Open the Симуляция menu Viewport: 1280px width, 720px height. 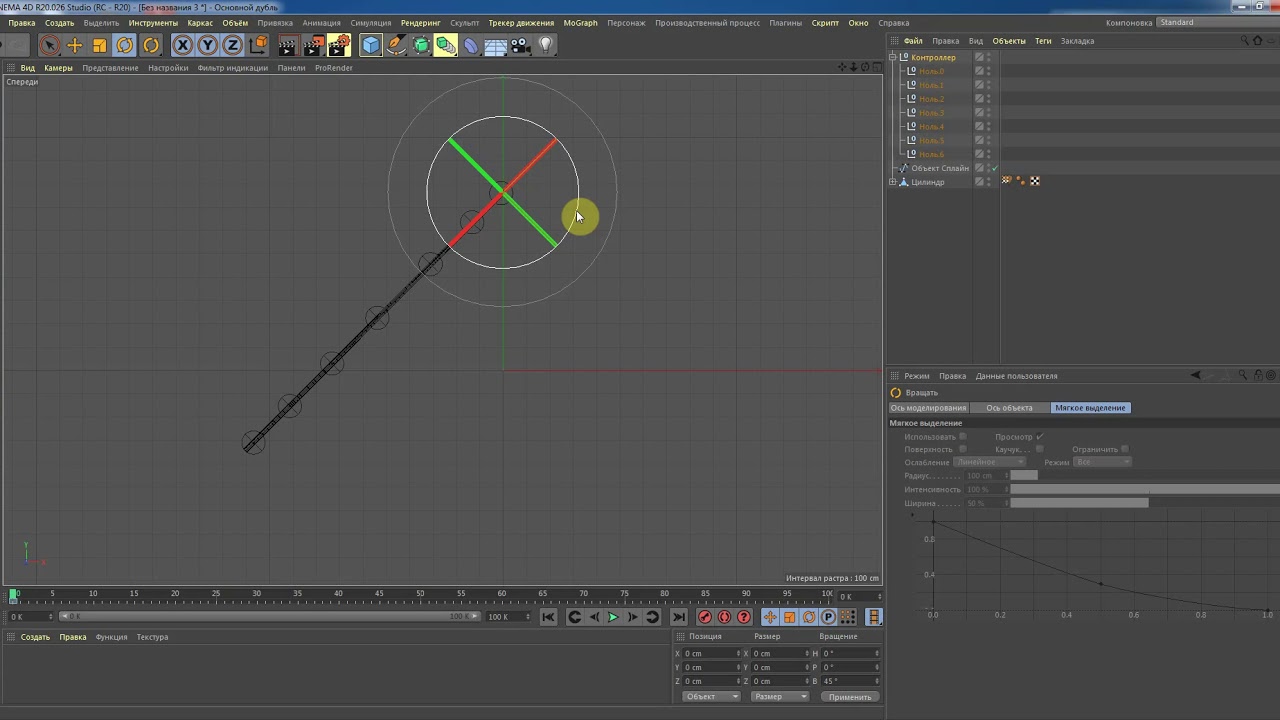[371, 23]
